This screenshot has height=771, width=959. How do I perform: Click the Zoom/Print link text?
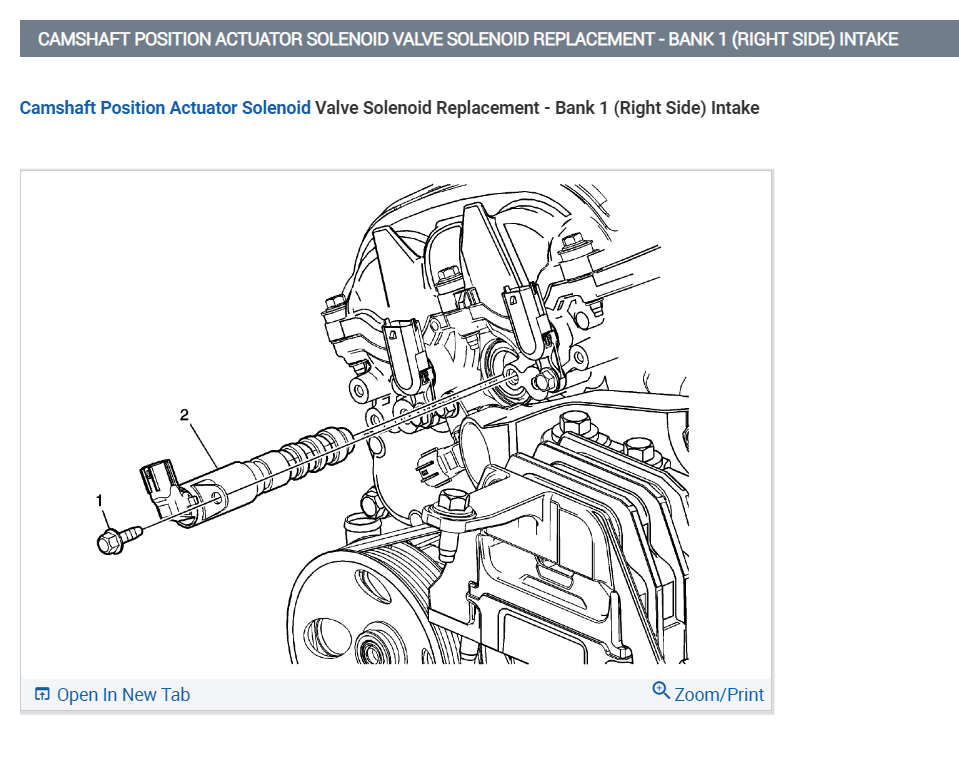tap(719, 695)
